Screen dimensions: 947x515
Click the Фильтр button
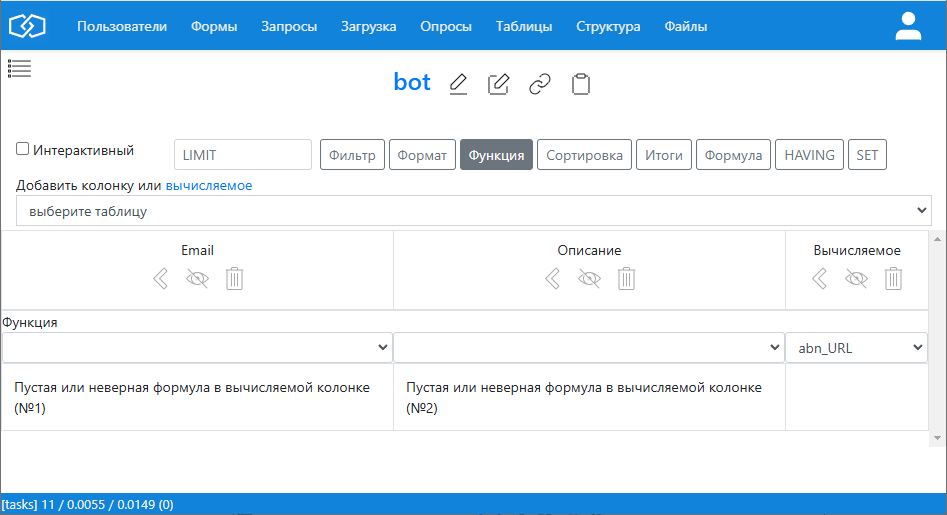pyautogui.click(x=352, y=155)
